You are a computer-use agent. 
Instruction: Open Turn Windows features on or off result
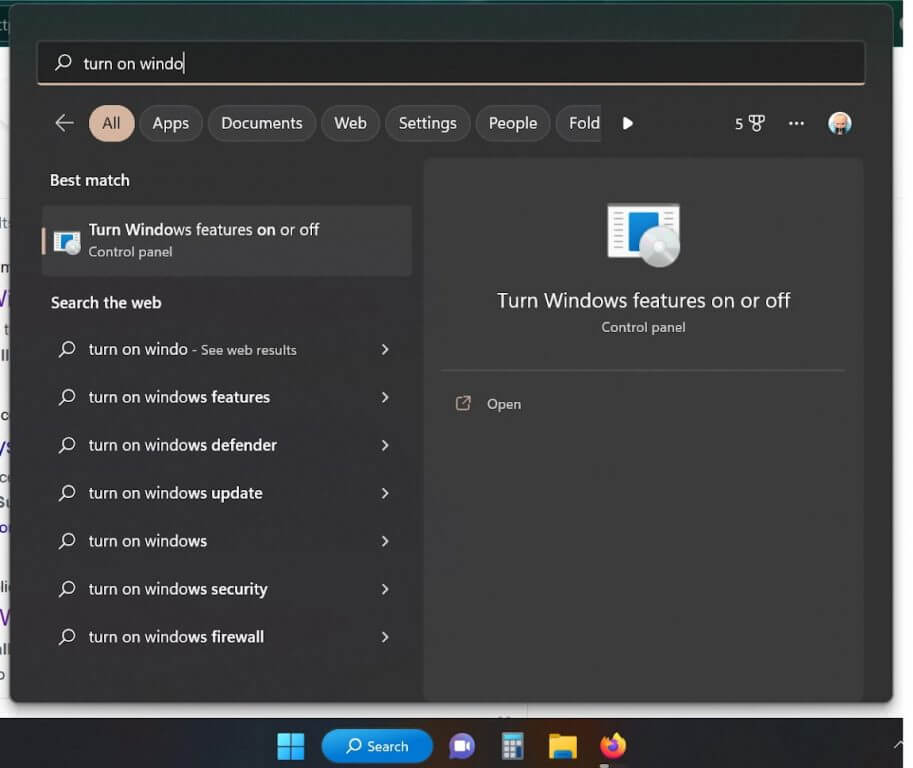click(x=227, y=240)
